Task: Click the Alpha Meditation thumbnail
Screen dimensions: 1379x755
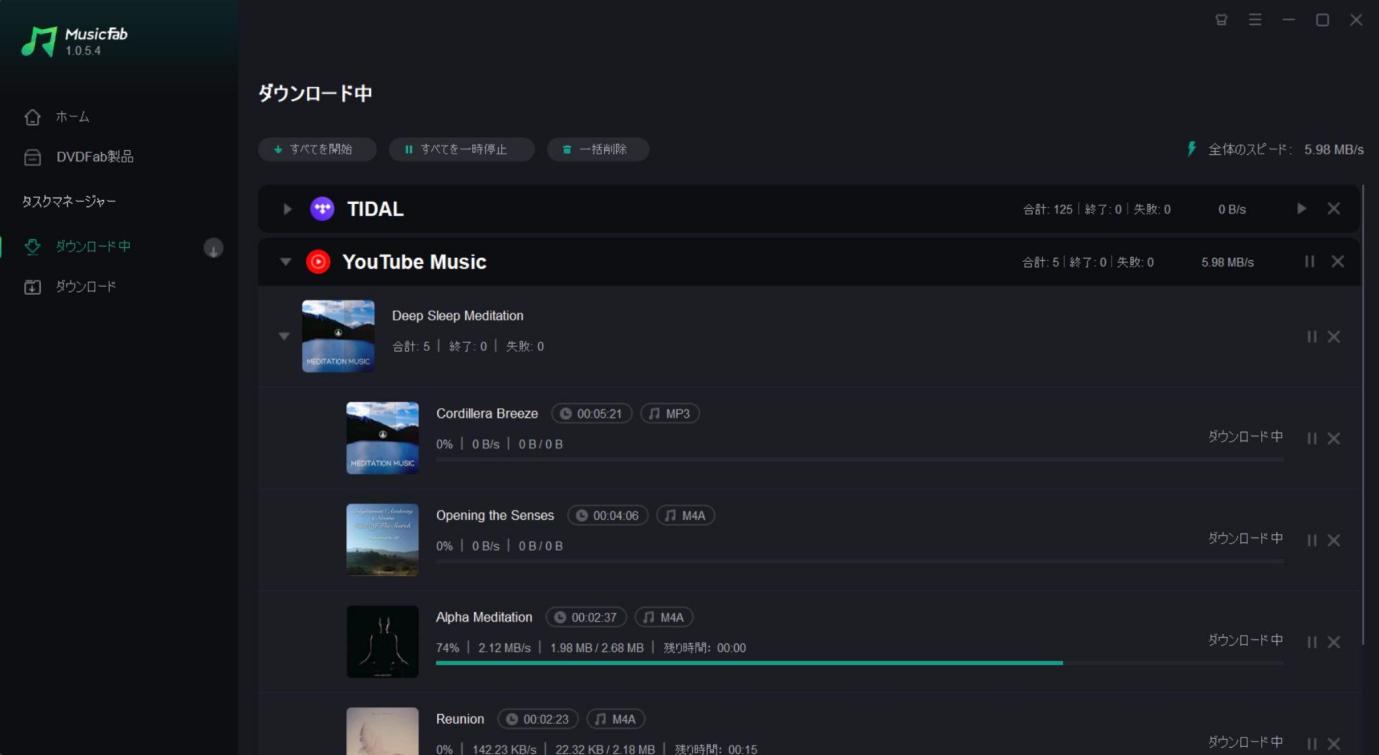Action: point(382,642)
